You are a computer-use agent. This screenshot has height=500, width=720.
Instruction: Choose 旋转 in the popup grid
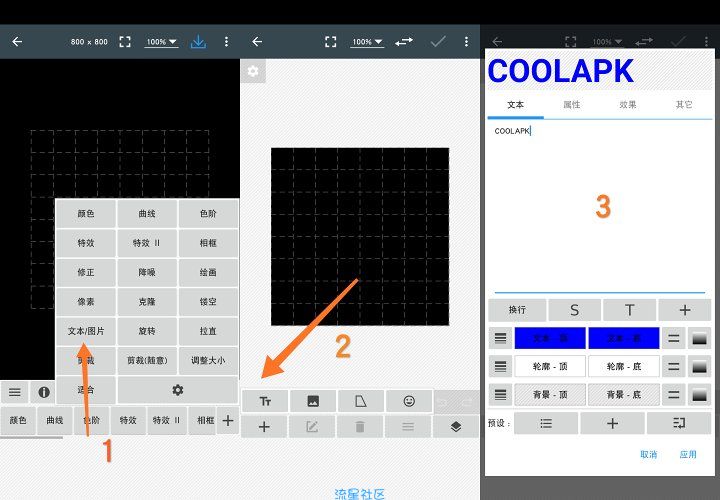(x=147, y=331)
